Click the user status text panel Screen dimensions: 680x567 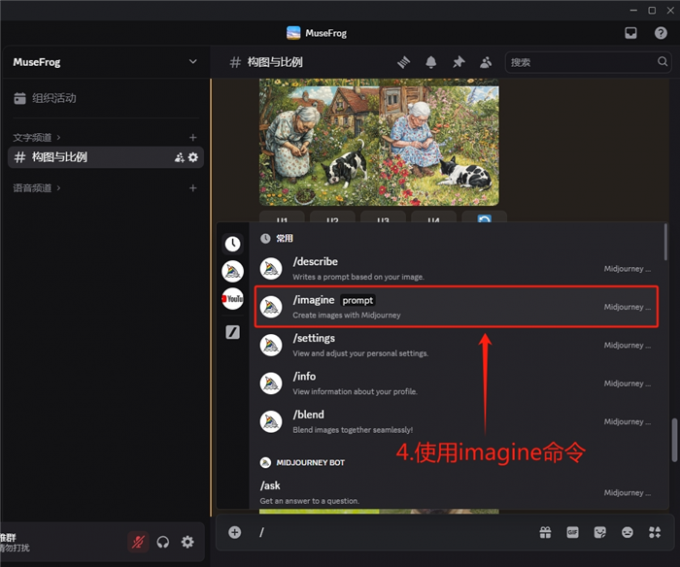click(15, 542)
